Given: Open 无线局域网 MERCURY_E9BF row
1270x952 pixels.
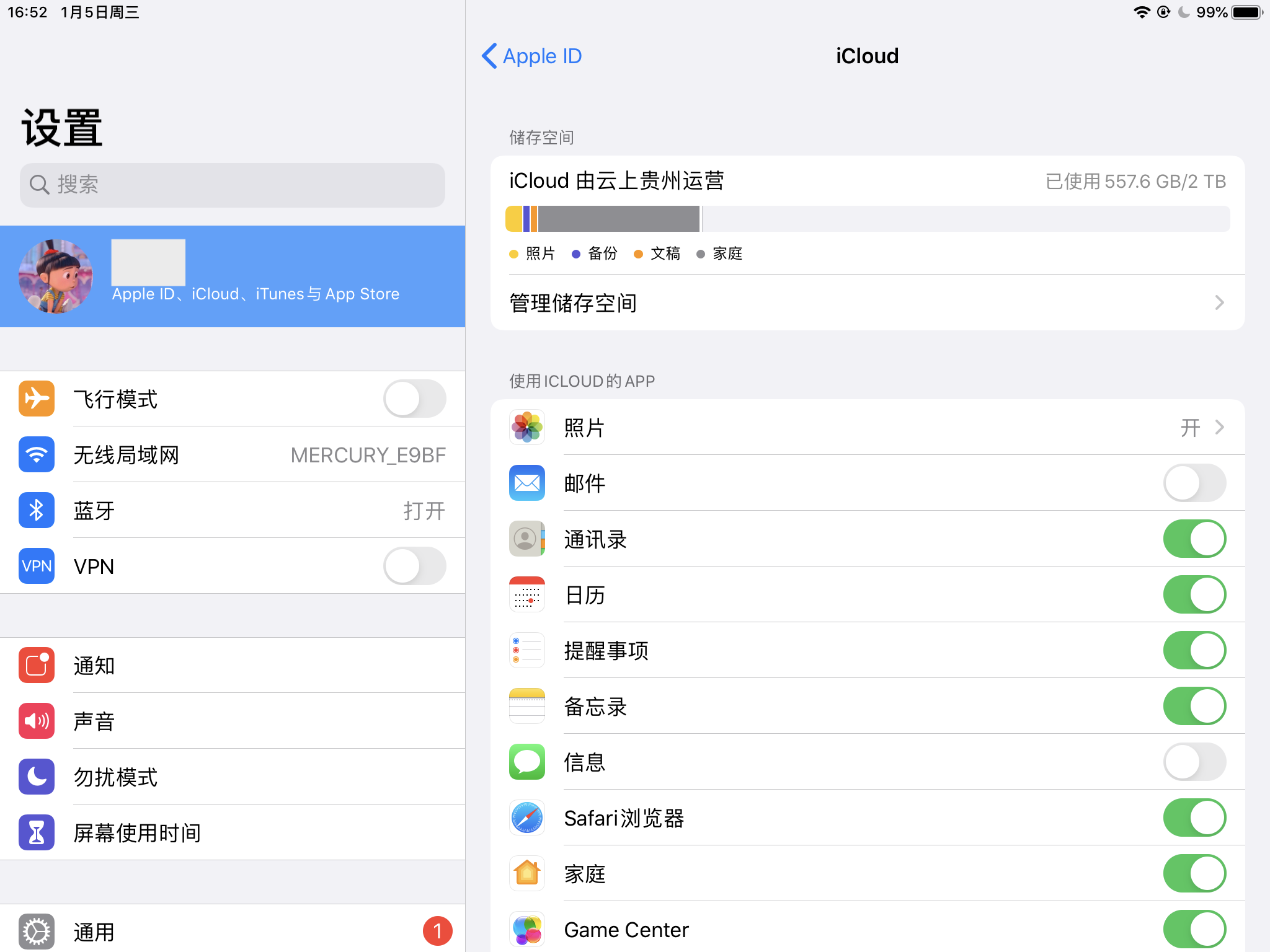Looking at the screenshot, I should tap(233, 454).
